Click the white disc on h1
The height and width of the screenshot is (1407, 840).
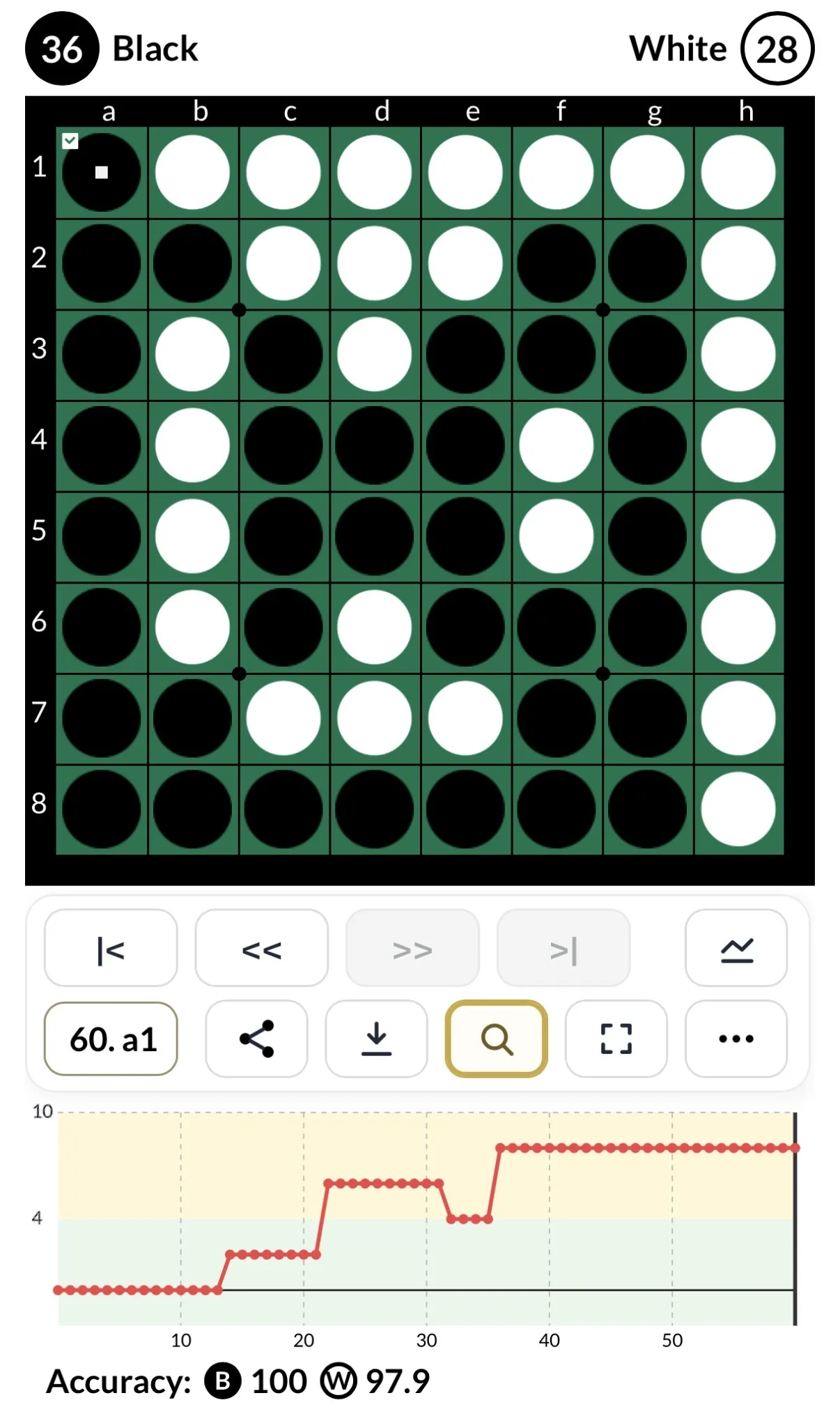[x=738, y=173]
